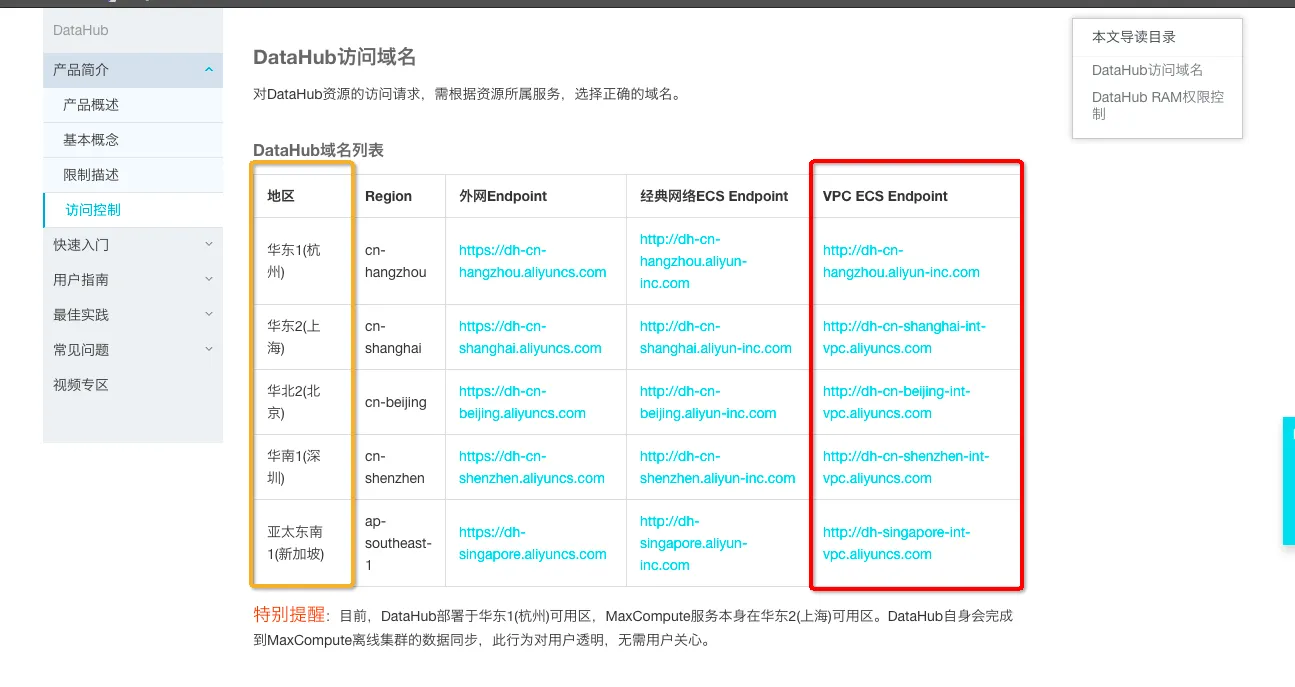
Task: Select the cn-hangzhou region cell
Action: [396, 261]
